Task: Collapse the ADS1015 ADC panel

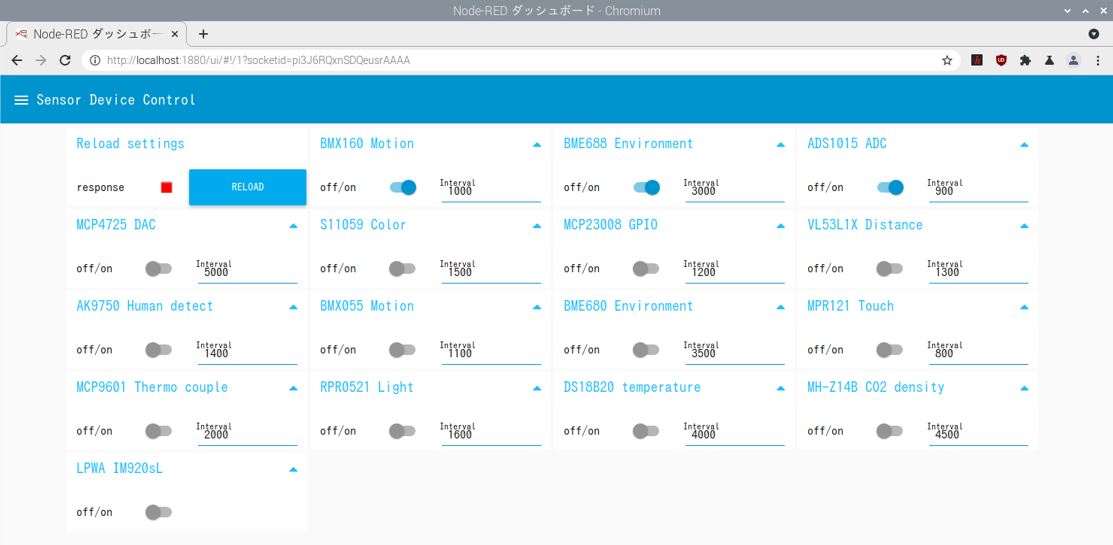Action: [1024, 145]
